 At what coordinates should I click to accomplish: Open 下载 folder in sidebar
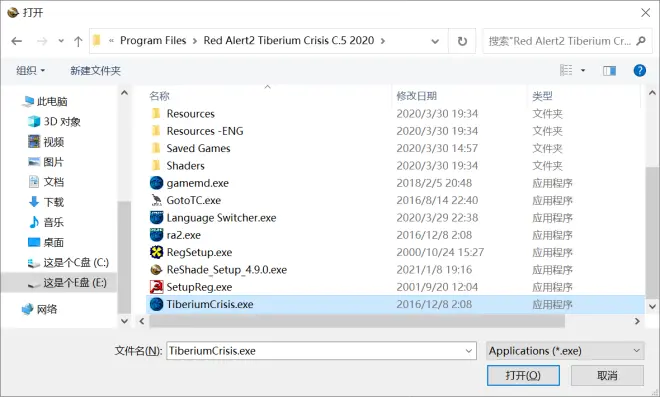pos(46,202)
